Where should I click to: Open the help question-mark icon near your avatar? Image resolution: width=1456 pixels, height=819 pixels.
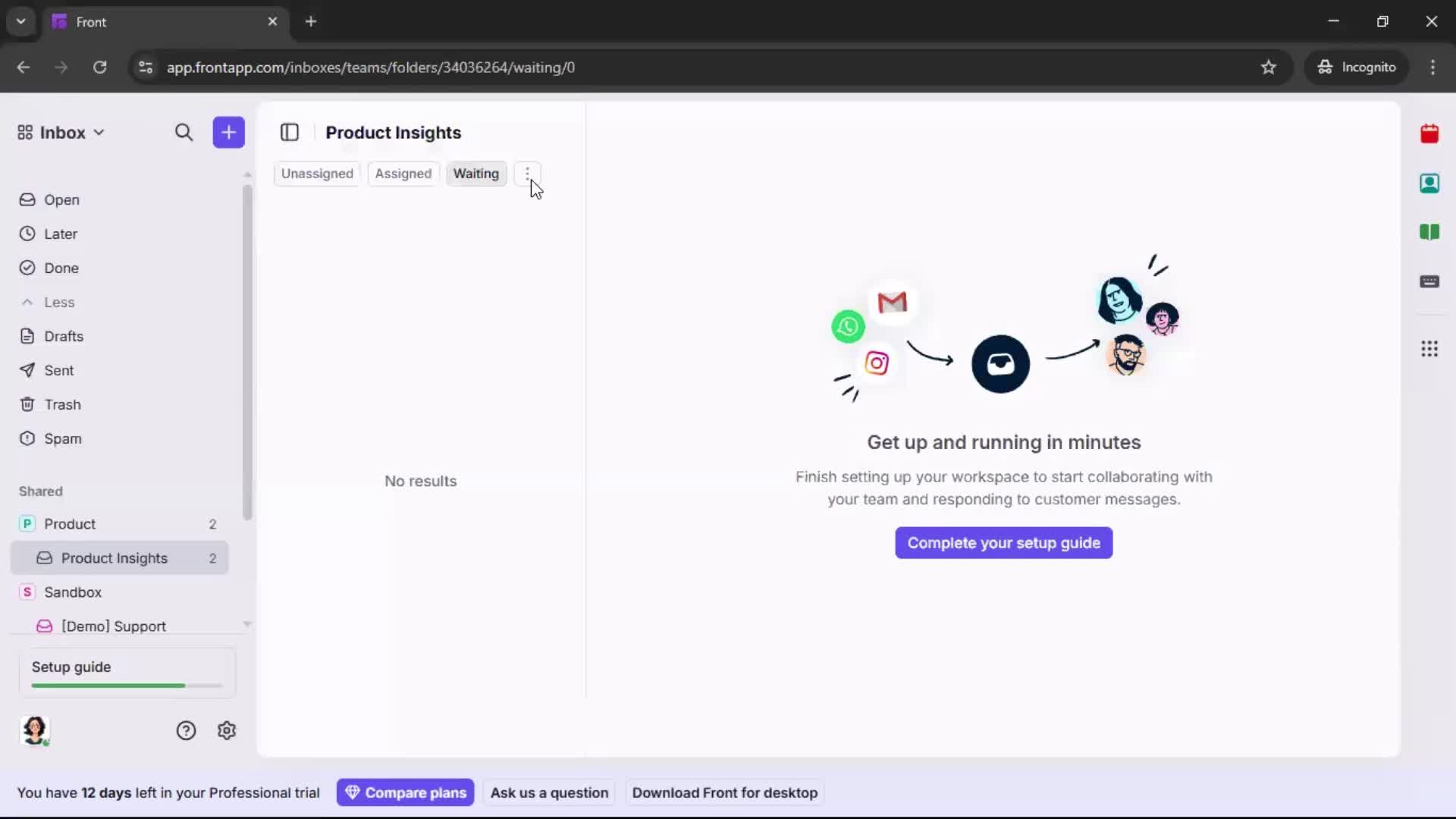point(187,730)
